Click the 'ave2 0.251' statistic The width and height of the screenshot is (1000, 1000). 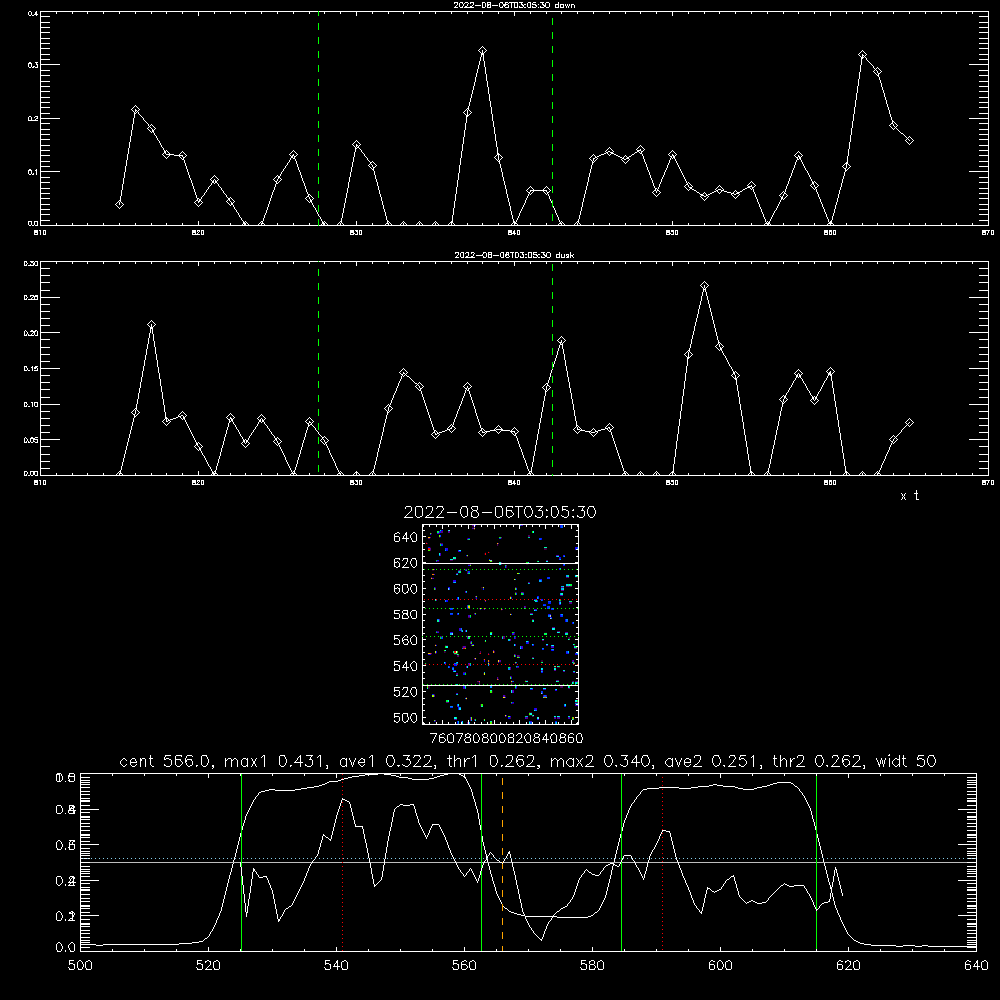(x=711, y=761)
